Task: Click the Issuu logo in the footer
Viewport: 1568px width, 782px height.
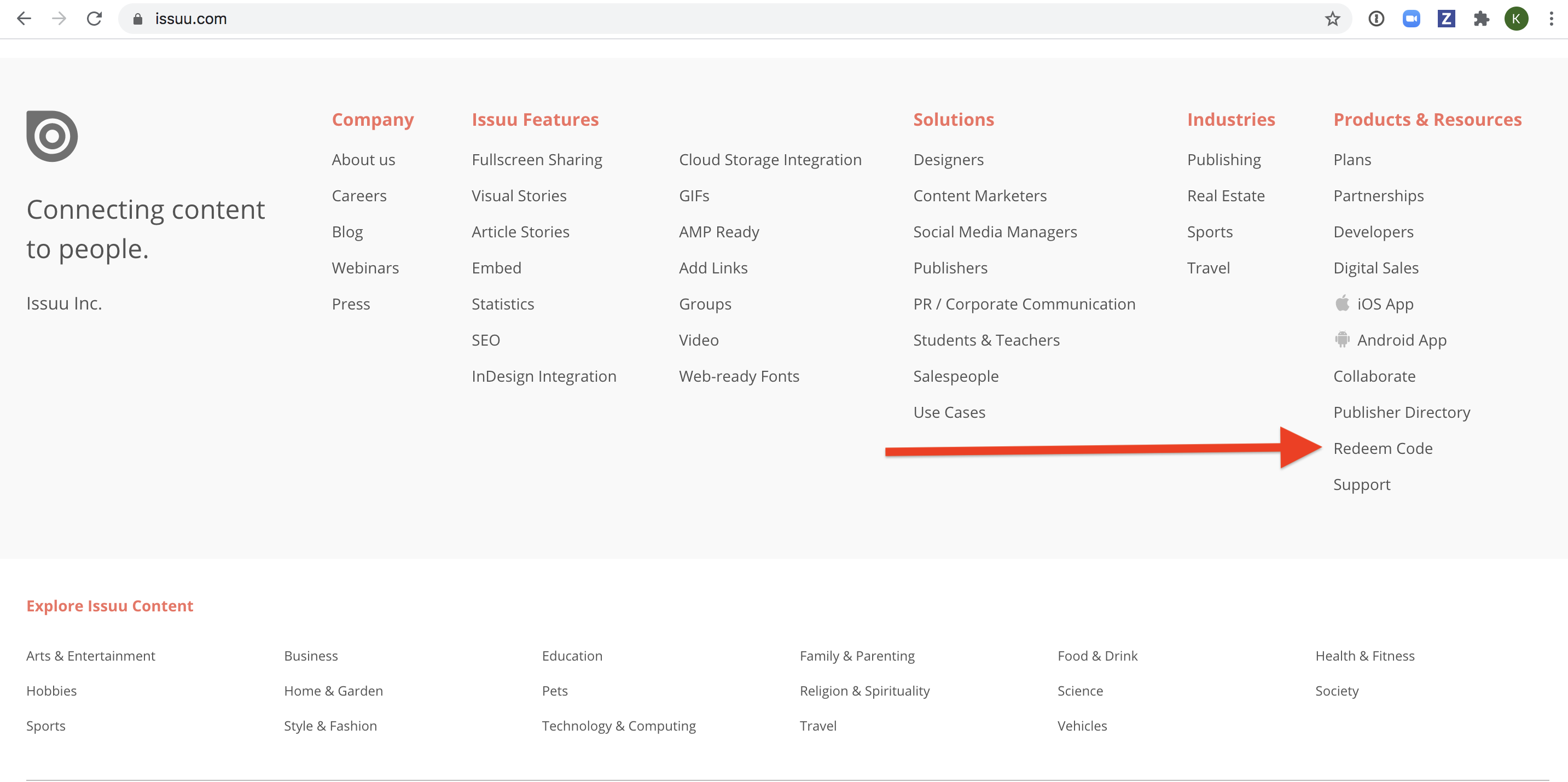Action: tap(52, 136)
